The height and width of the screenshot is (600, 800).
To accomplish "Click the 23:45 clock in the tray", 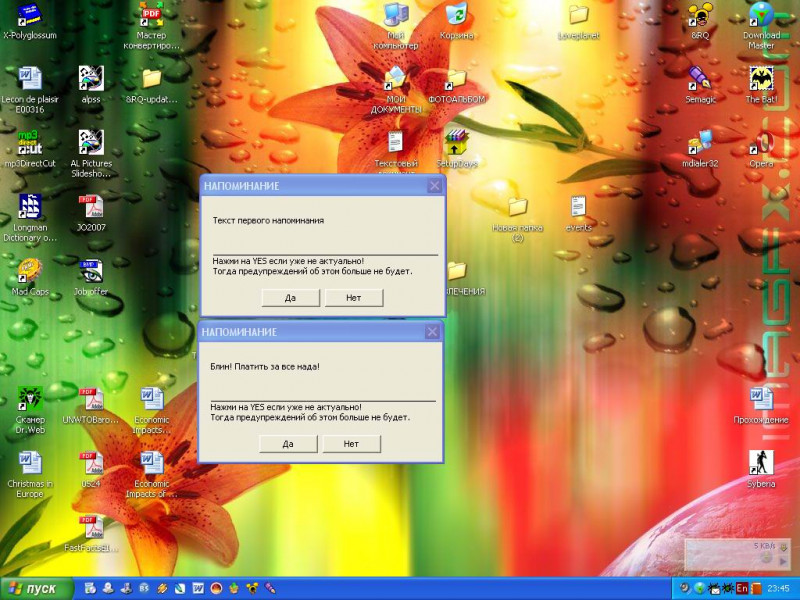I will [778, 589].
